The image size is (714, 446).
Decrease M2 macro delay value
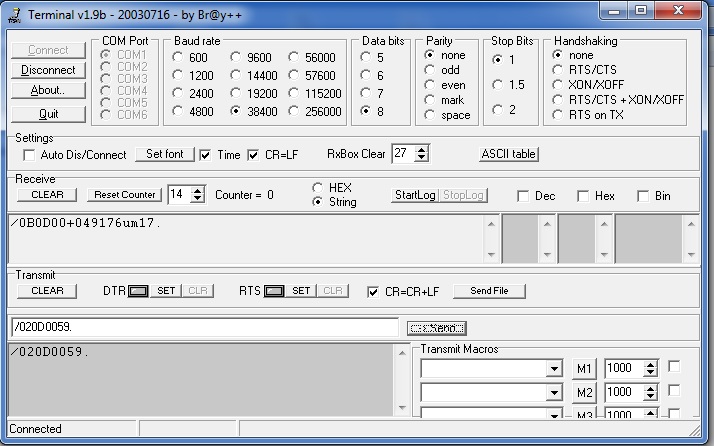651,396
